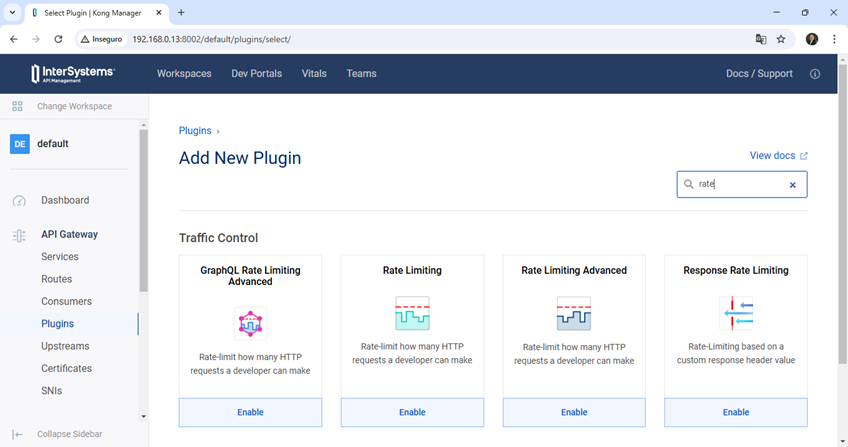This screenshot has width=848, height=447.
Task: Collapse the sidebar
Action: [68, 434]
